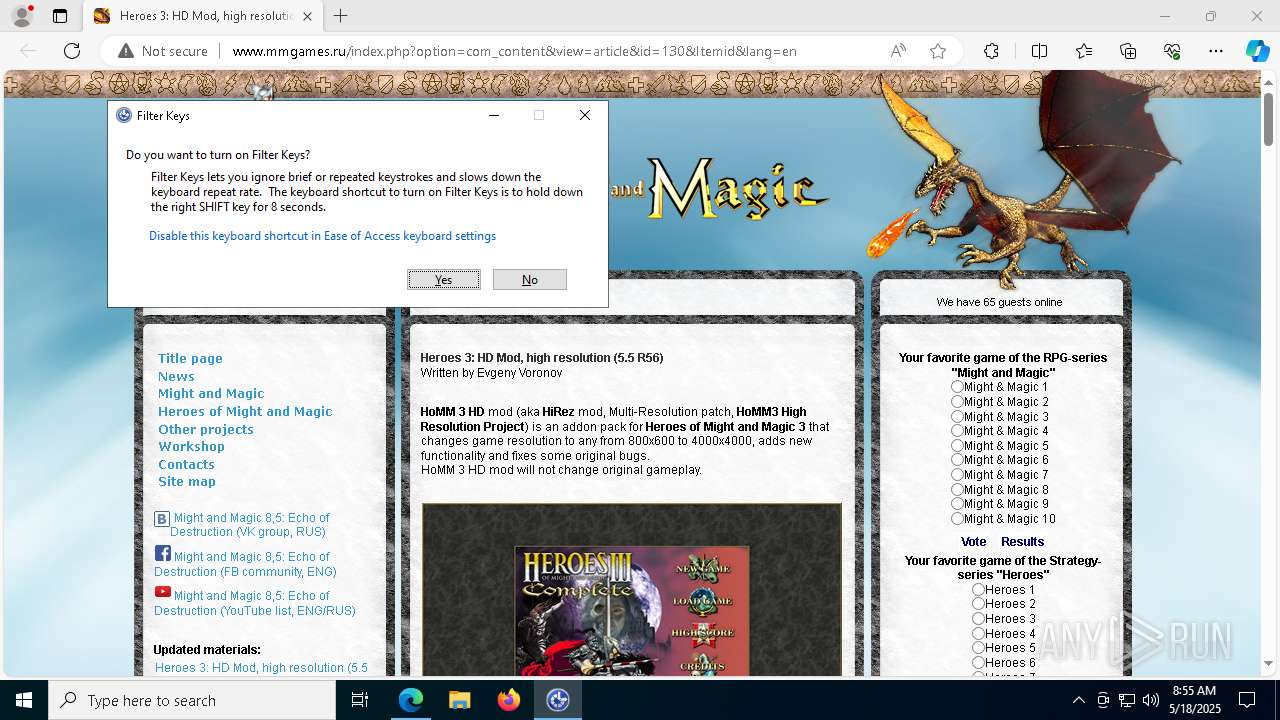
Task: Open Task View icon
Action: pyautogui.click(x=360, y=700)
